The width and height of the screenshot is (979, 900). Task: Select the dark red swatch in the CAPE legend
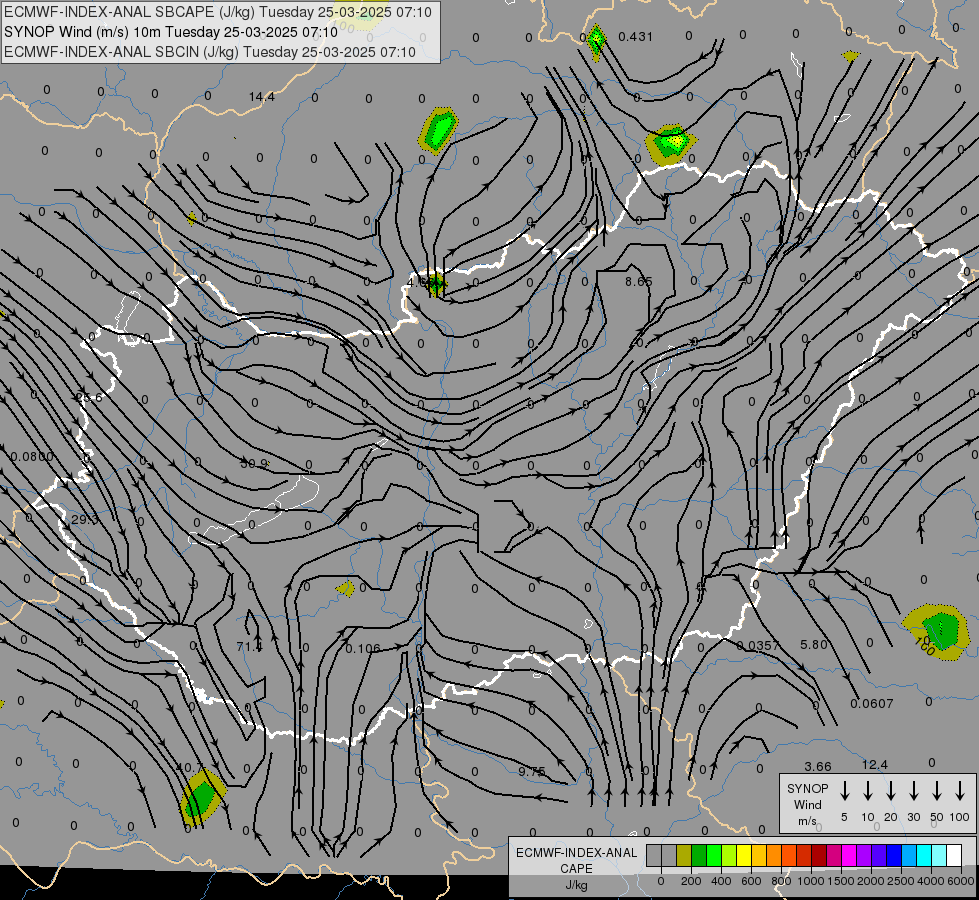click(x=819, y=855)
